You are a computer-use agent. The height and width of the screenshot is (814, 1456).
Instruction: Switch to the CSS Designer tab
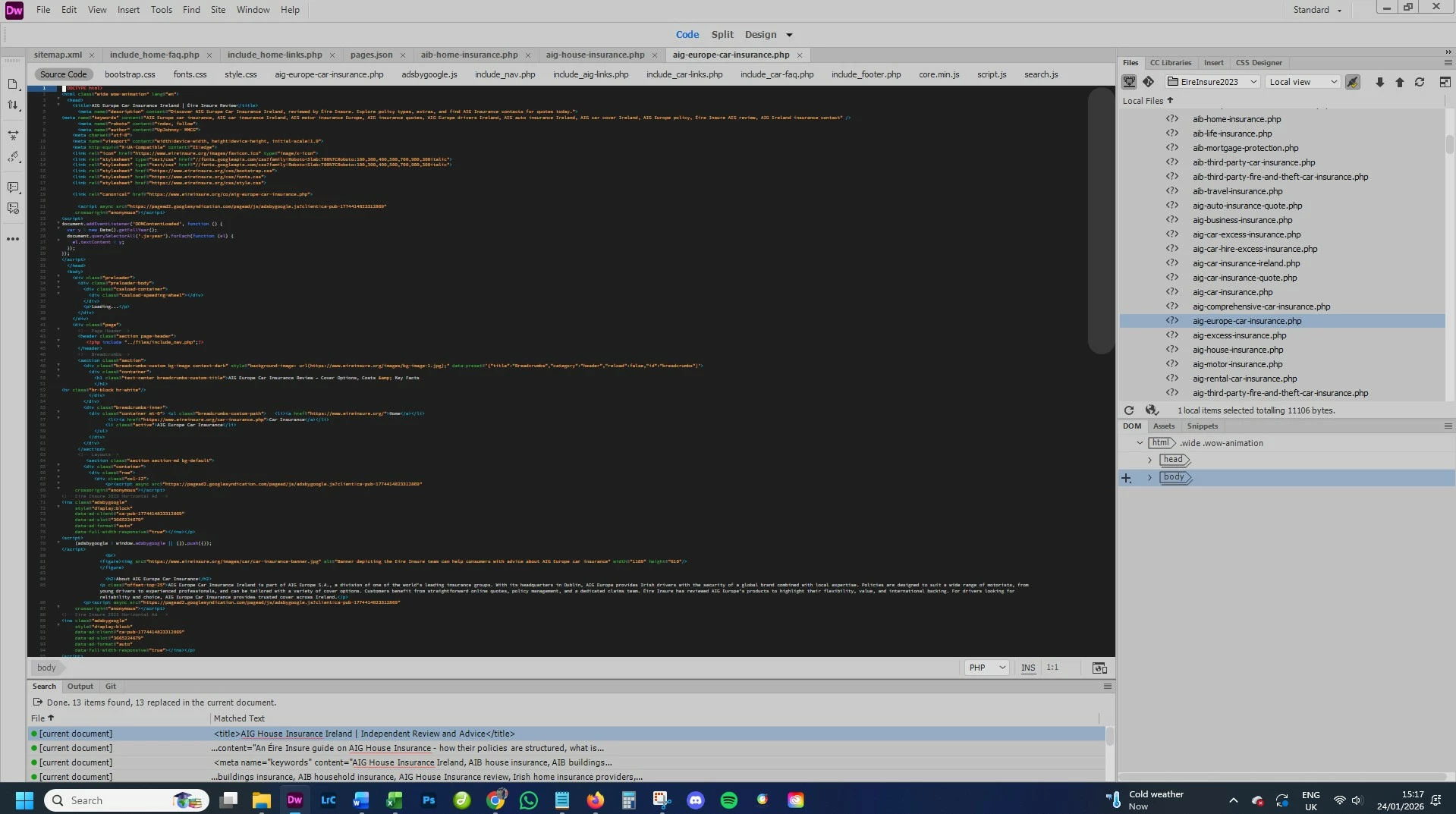1259,63
